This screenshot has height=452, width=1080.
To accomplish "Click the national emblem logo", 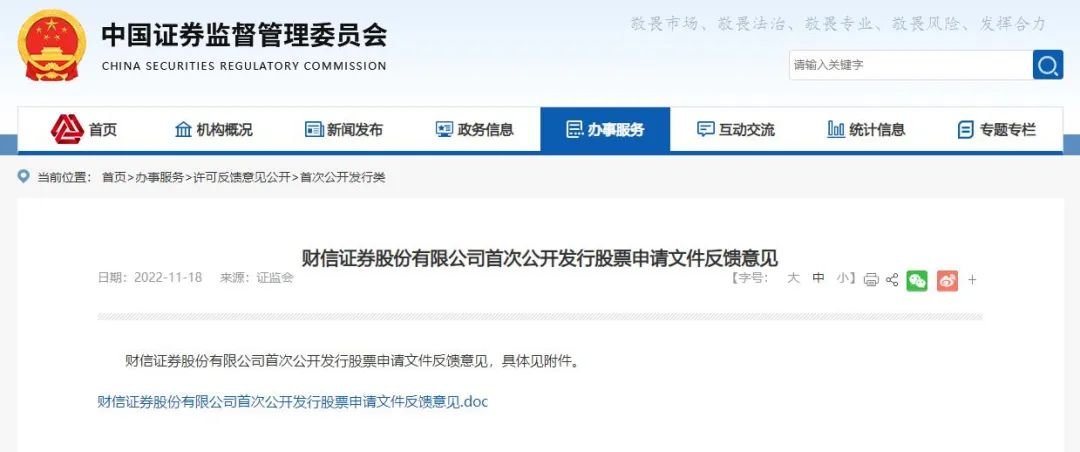I will [x=52, y=45].
